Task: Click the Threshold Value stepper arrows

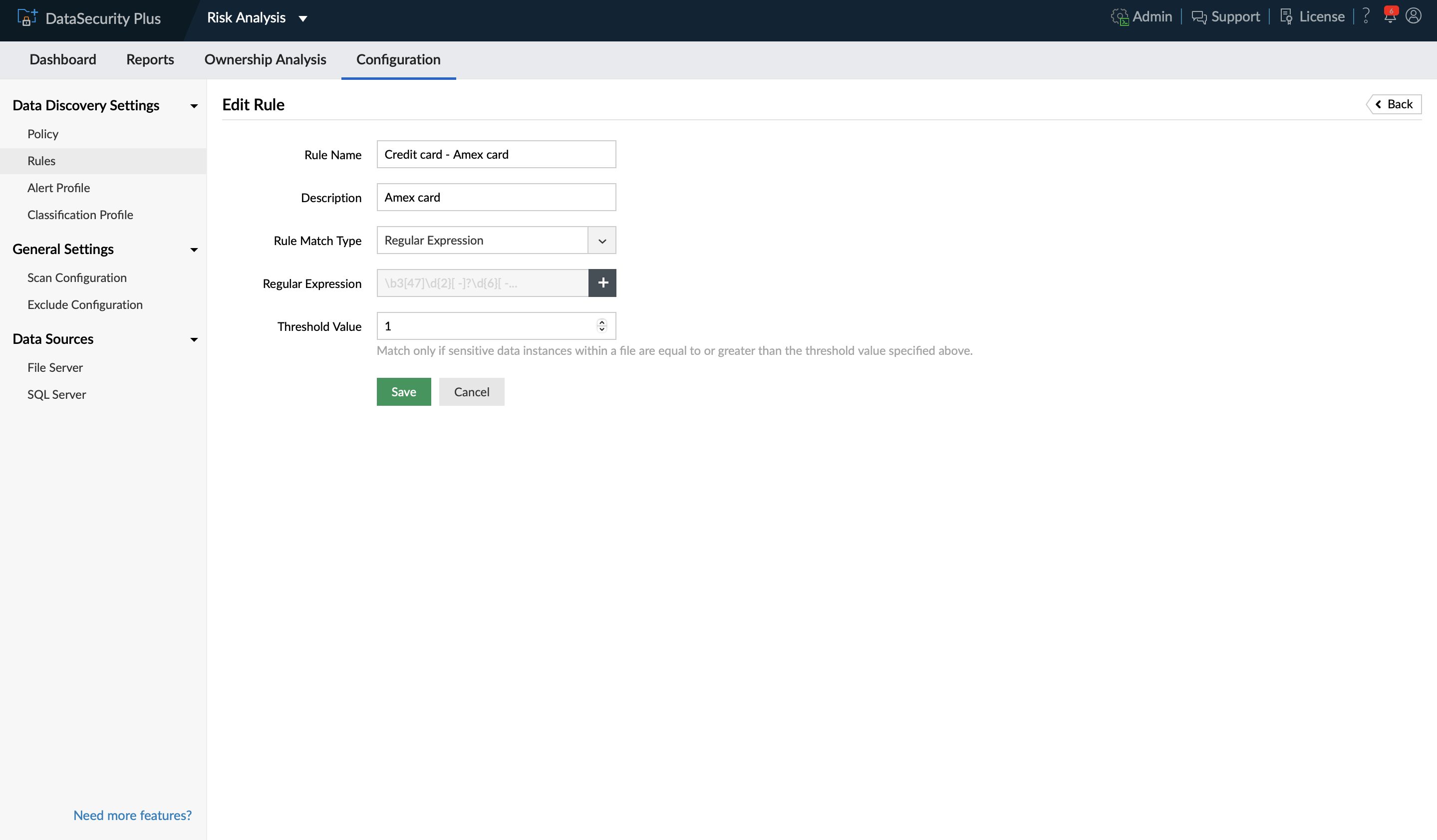Action: coord(601,325)
